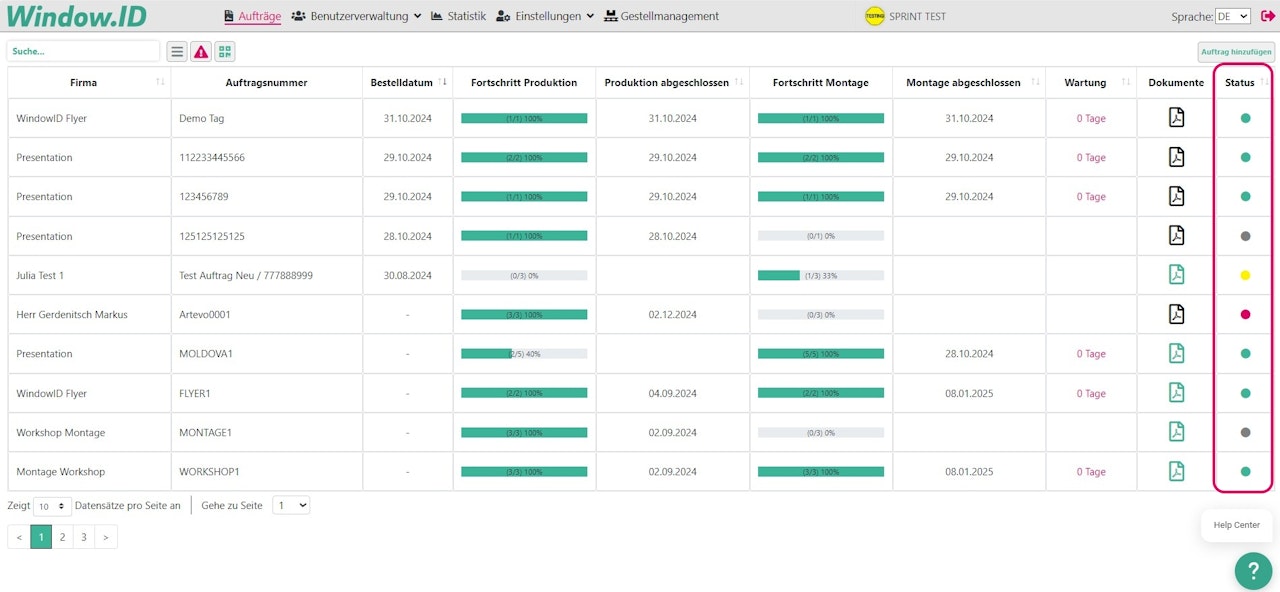The height and width of the screenshot is (592, 1280).
Task: Open the PDF document for Demo Tag
Action: (x=1176, y=118)
